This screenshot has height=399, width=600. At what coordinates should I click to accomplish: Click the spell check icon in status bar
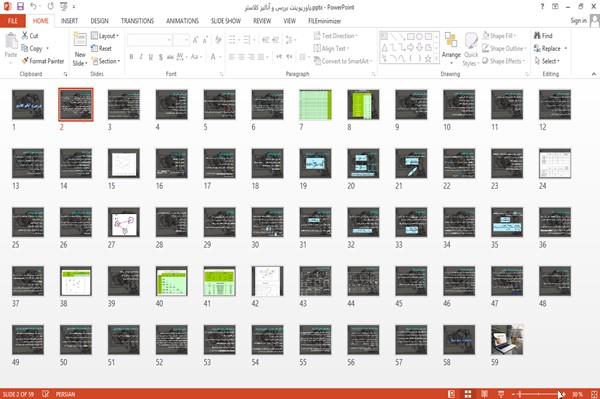click(45, 394)
